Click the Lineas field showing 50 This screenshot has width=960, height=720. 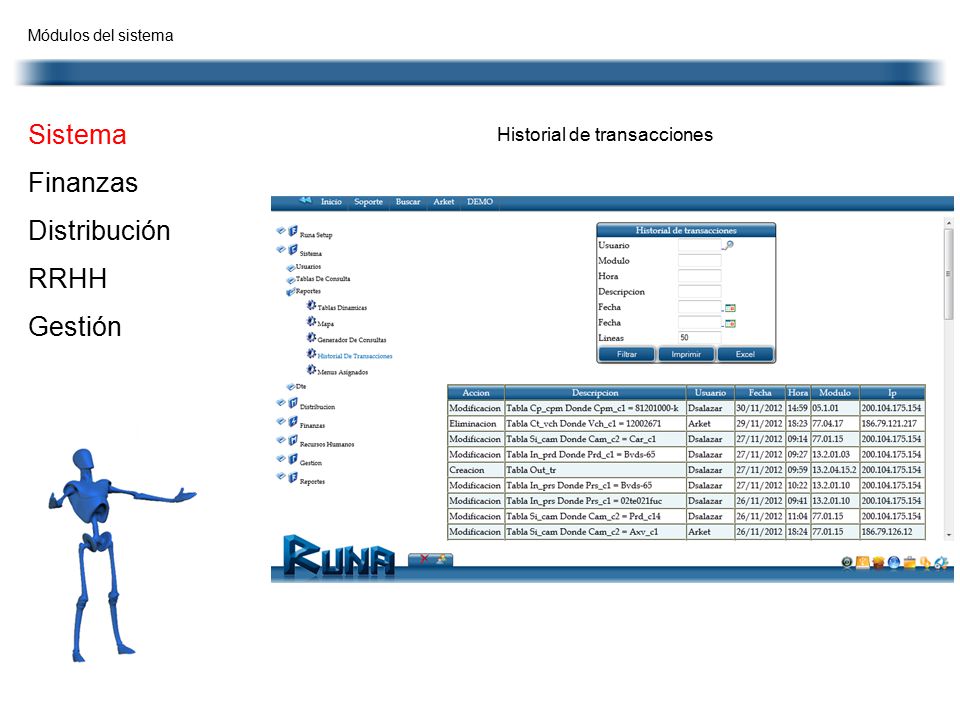pyautogui.click(x=699, y=337)
